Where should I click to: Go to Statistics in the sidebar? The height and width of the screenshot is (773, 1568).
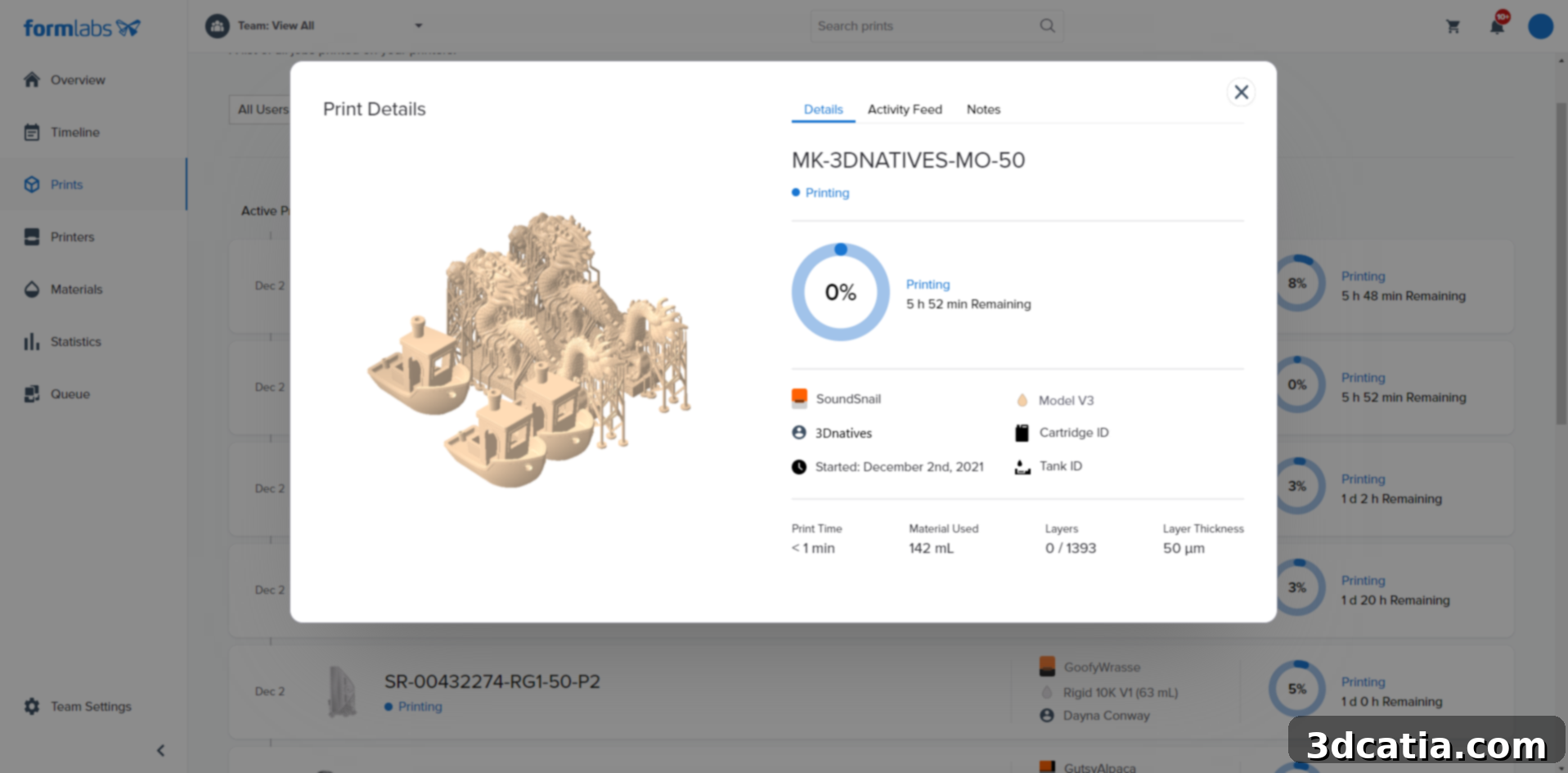(75, 341)
